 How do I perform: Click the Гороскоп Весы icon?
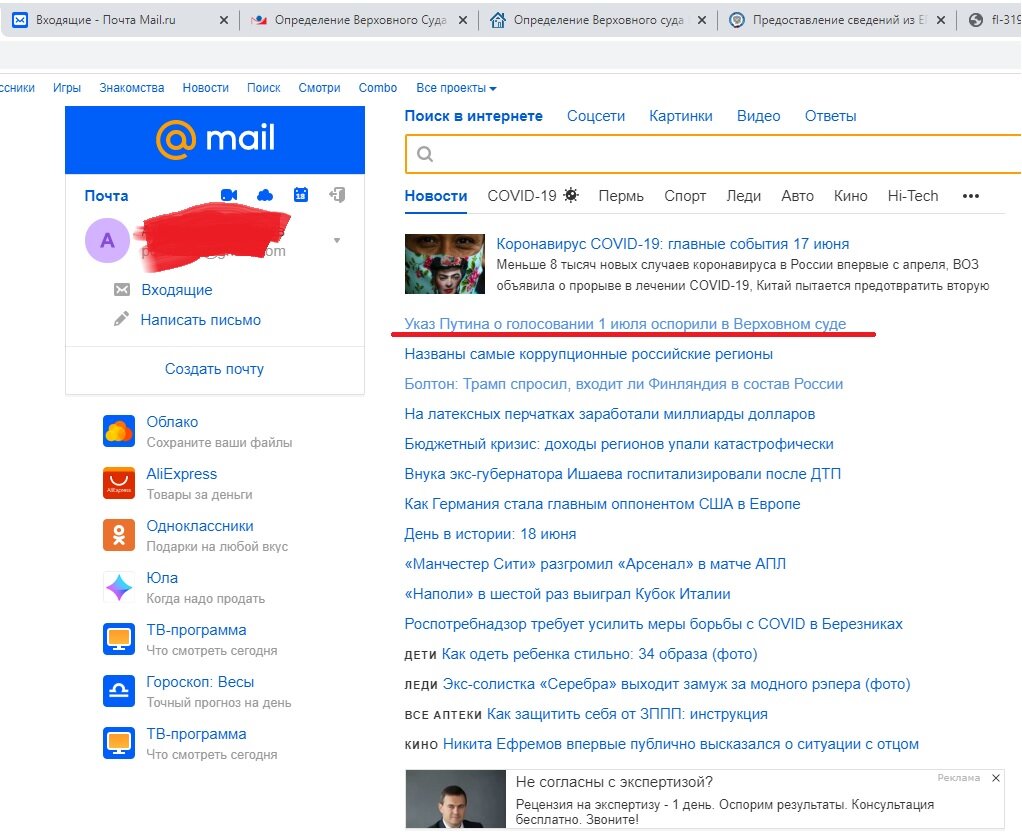pyautogui.click(x=119, y=691)
